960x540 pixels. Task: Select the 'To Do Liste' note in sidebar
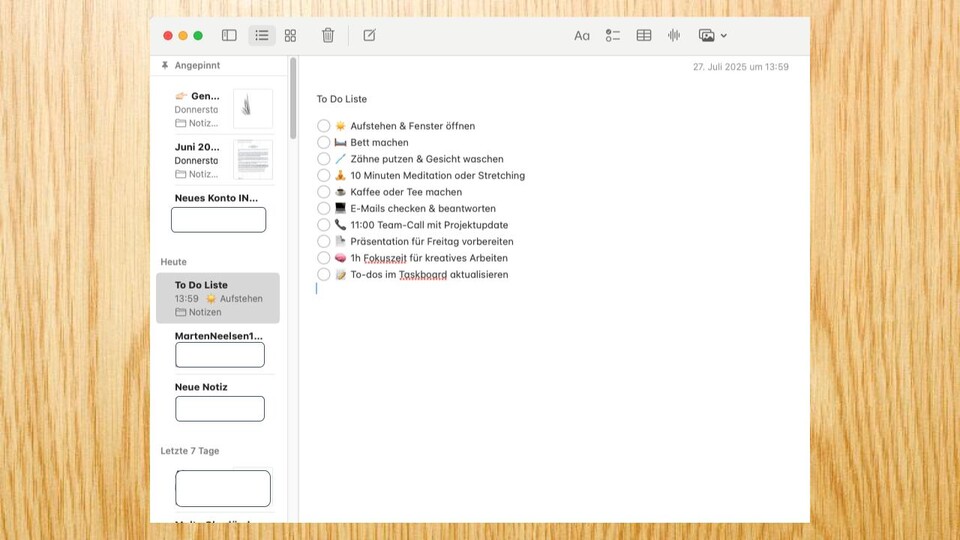pos(218,298)
